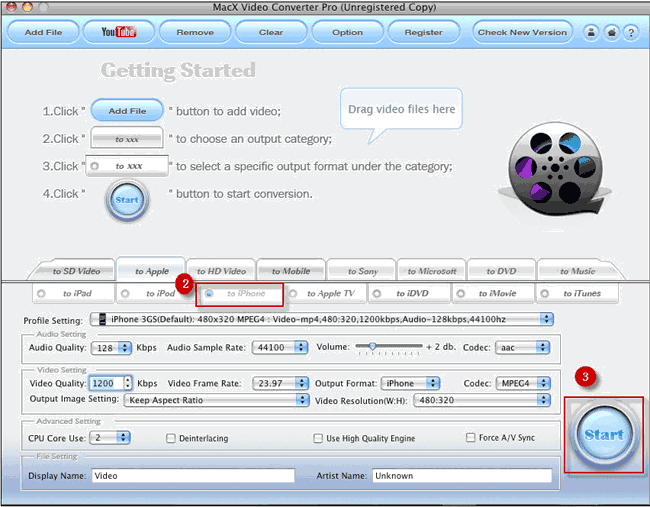The height and width of the screenshot is (507, 650).
Task: Click the round Start button in Getting Started
Action: (127, 200)
